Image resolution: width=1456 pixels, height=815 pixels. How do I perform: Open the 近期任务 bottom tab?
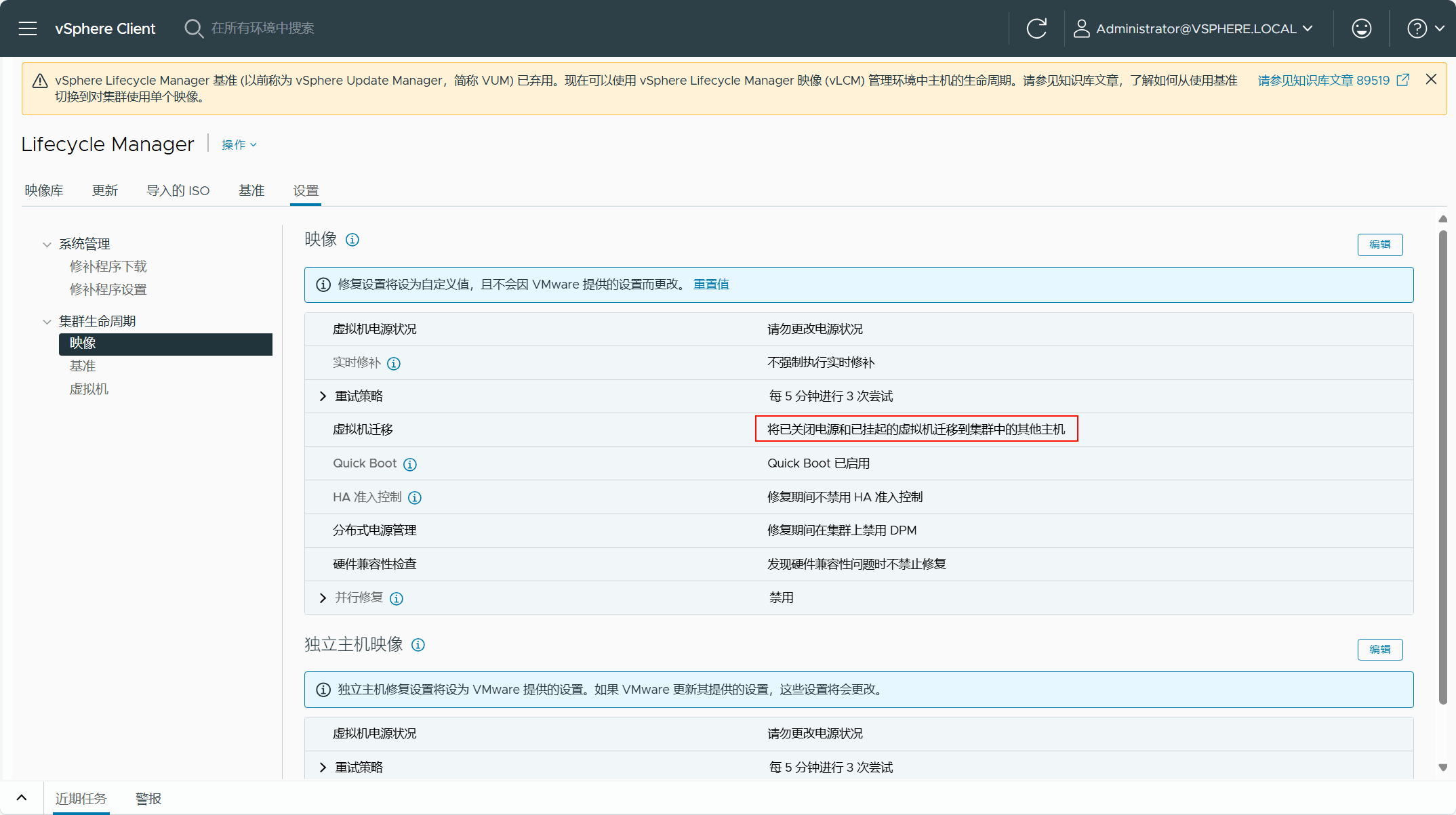[x=81, y=798]
